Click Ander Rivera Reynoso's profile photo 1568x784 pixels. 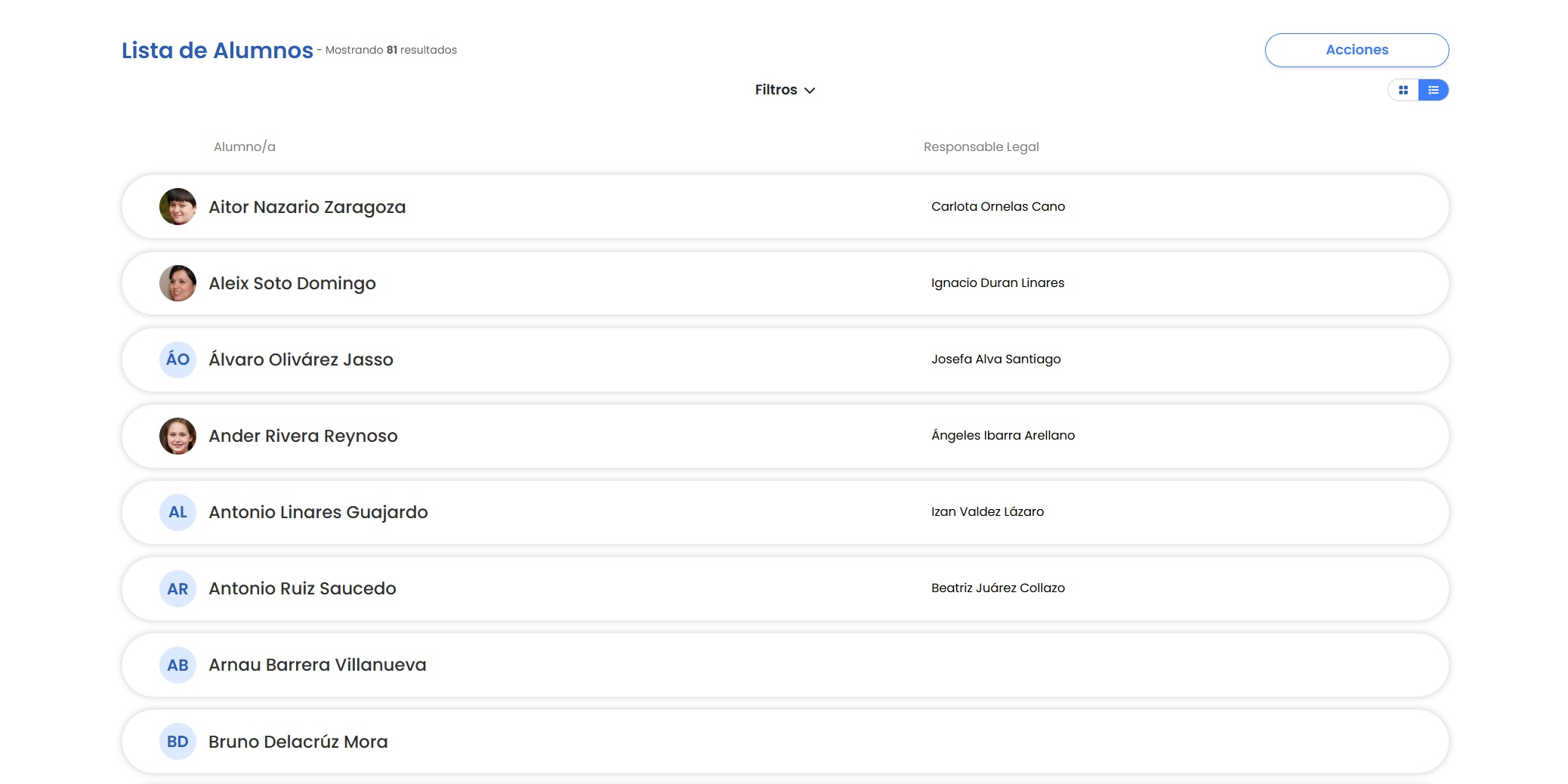tap(177, 436)
